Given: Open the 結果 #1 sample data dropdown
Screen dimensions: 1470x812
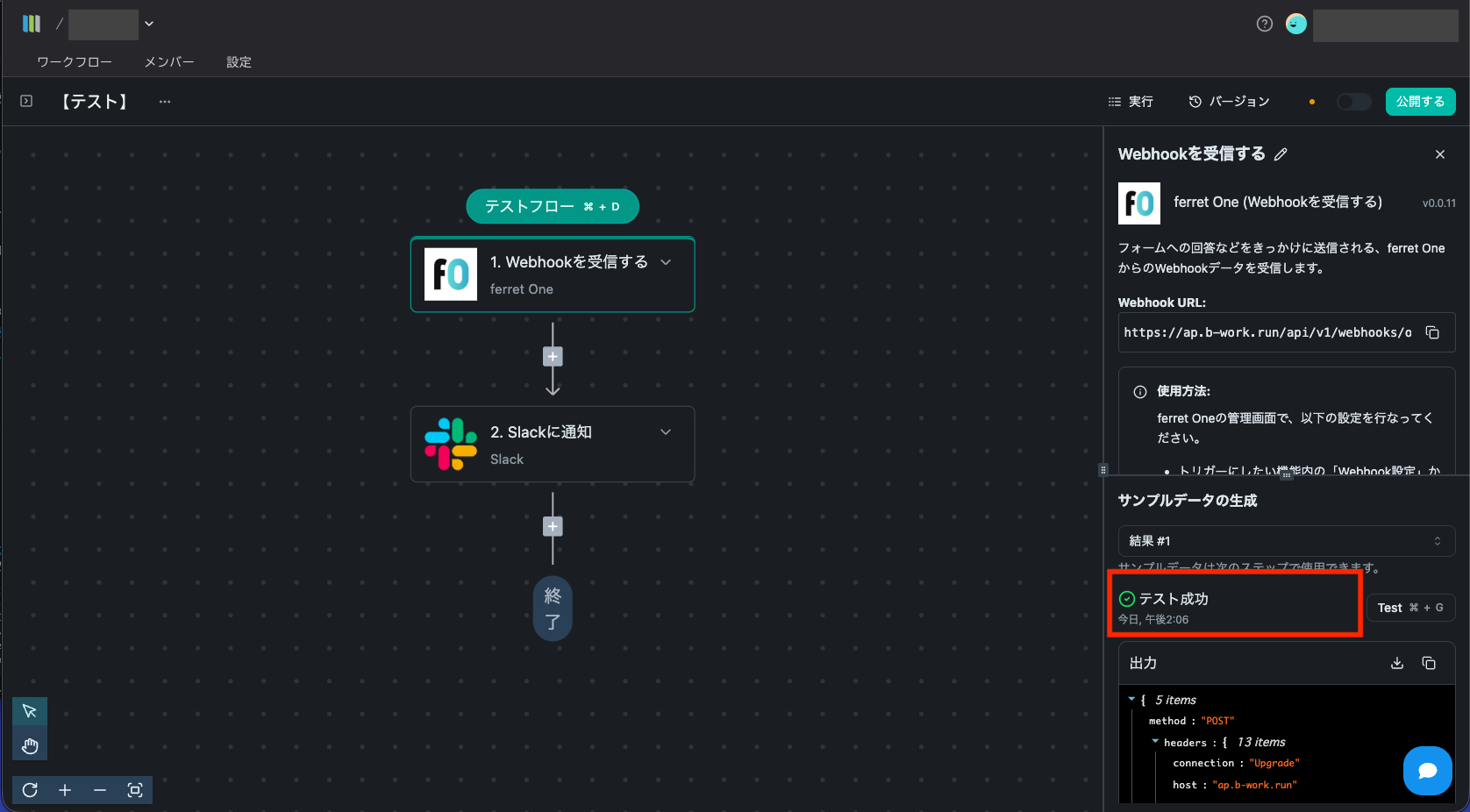Looking at the screenshot, I should pos(1287,541).
